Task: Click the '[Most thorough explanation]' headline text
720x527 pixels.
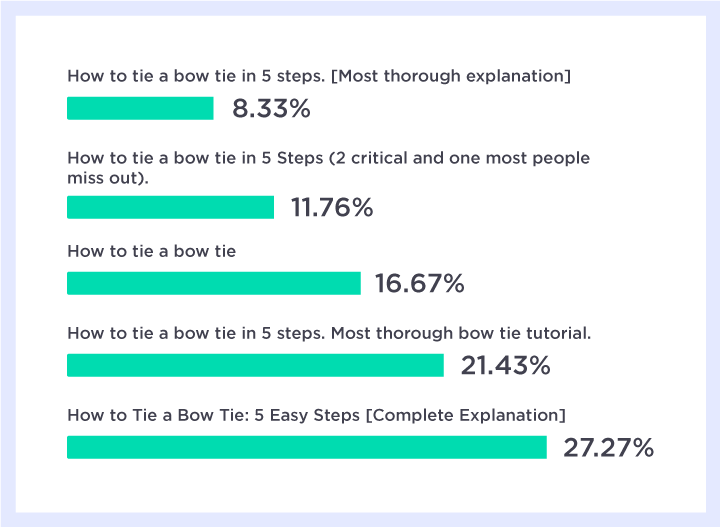Action: (319, 76)
